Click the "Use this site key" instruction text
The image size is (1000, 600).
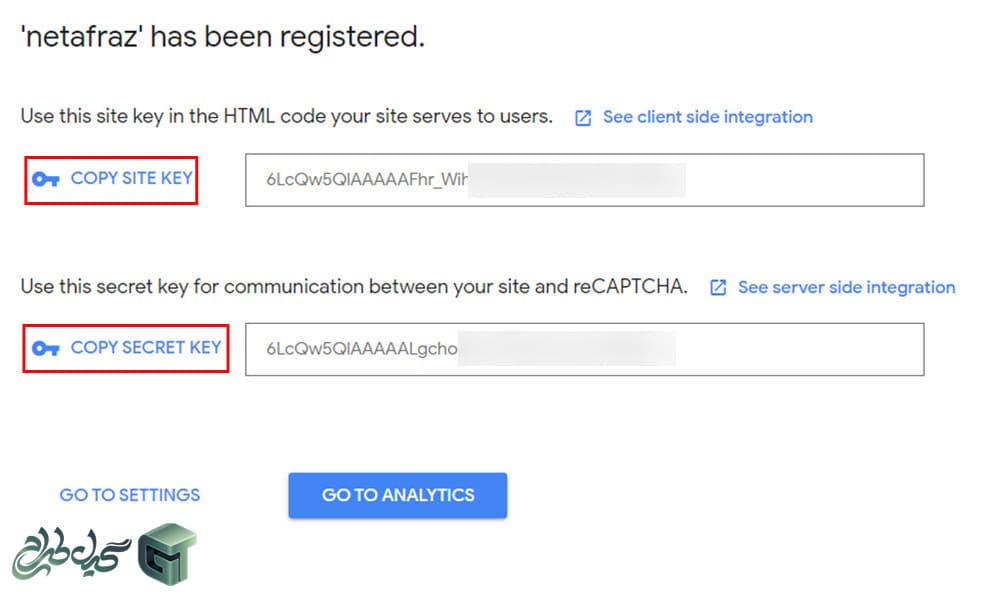286,117
